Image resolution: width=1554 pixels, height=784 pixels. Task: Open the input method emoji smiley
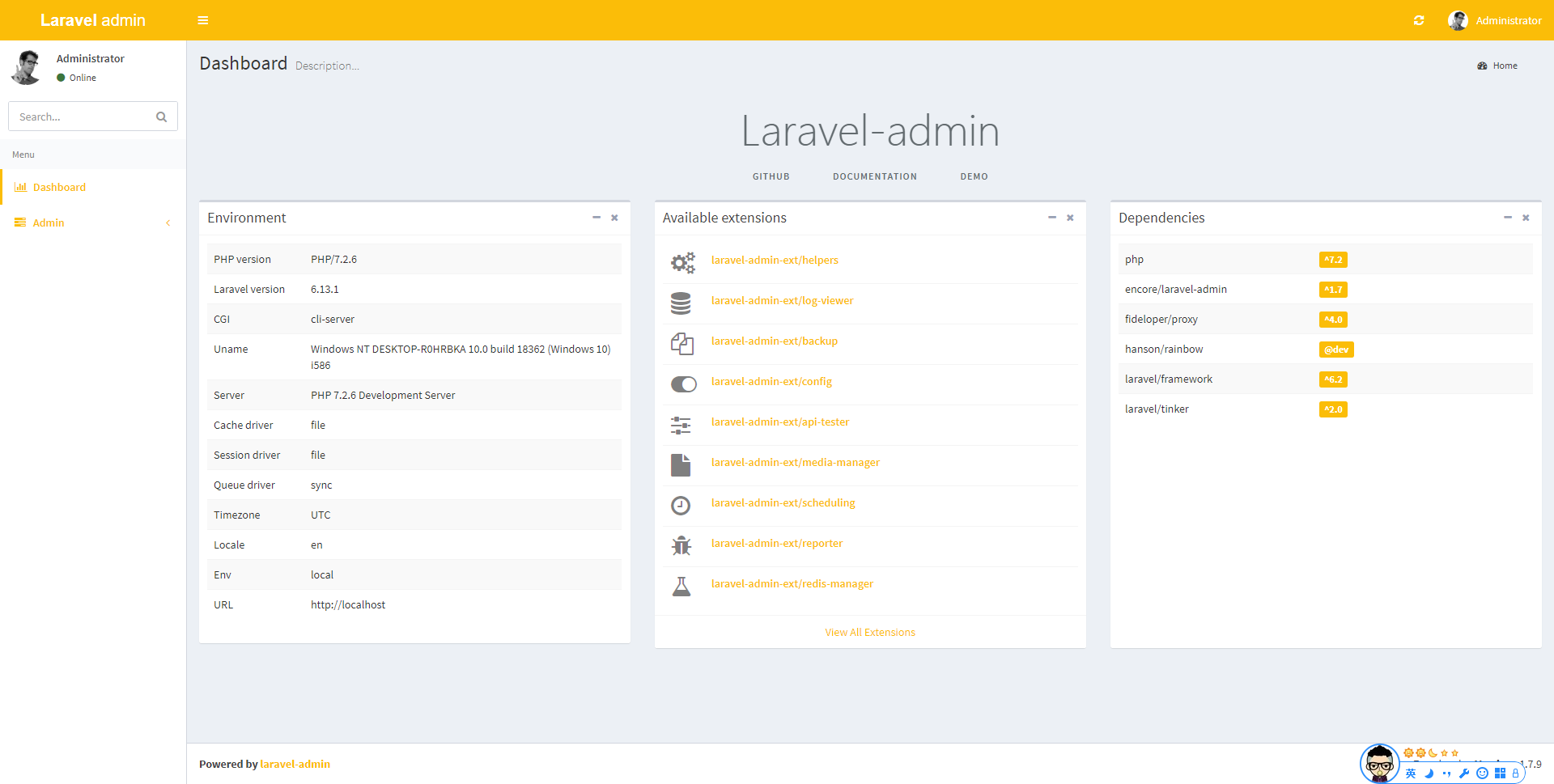point(1482,773)
